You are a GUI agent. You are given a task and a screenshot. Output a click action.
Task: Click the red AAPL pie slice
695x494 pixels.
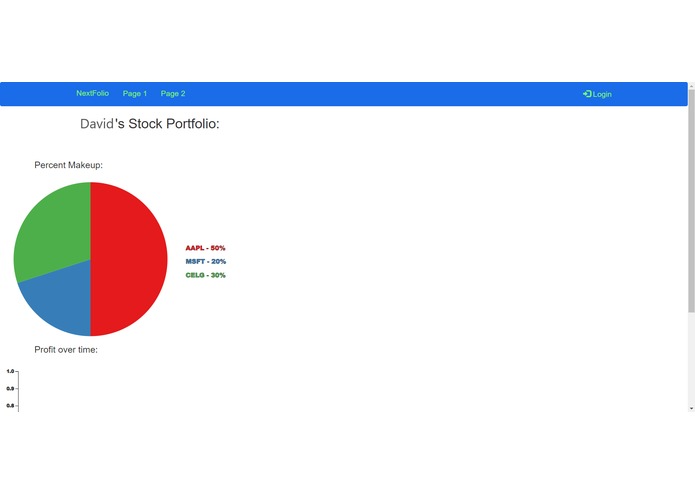click(129, 259)
